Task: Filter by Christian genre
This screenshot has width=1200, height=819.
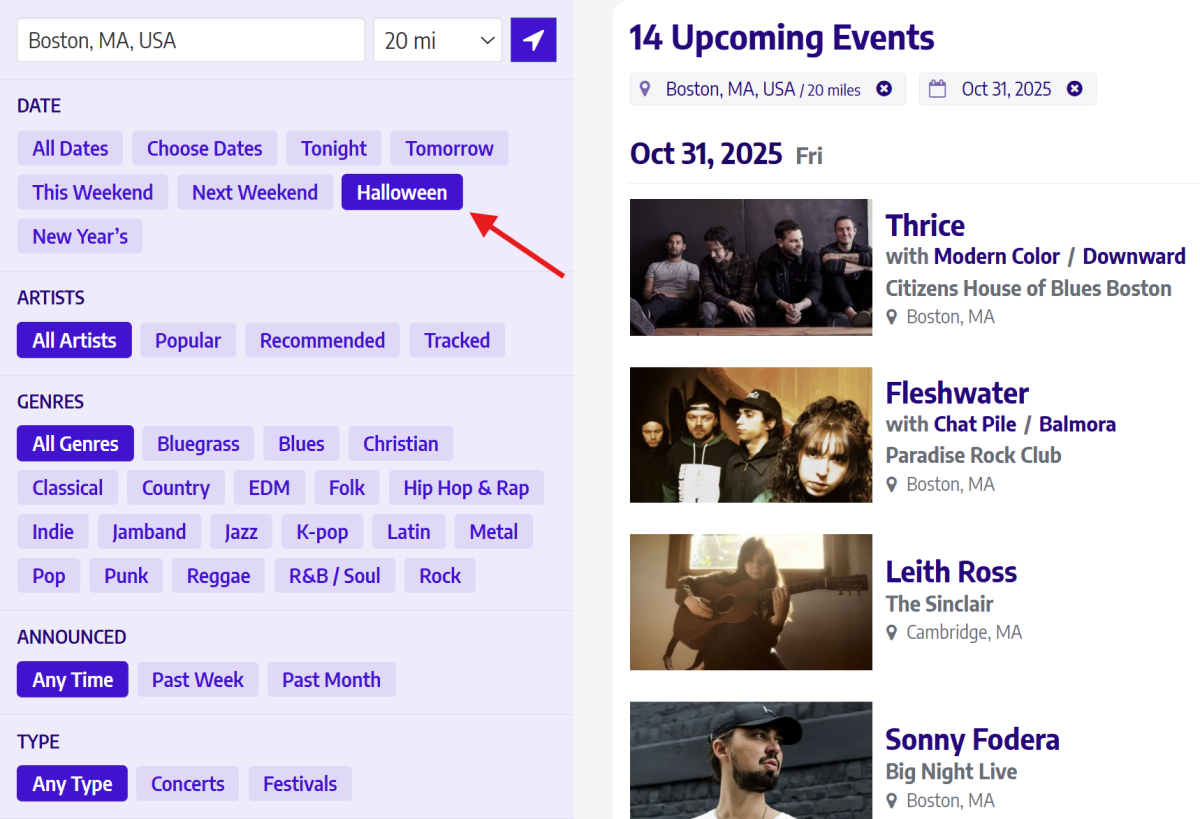Action: click(401, 444)
